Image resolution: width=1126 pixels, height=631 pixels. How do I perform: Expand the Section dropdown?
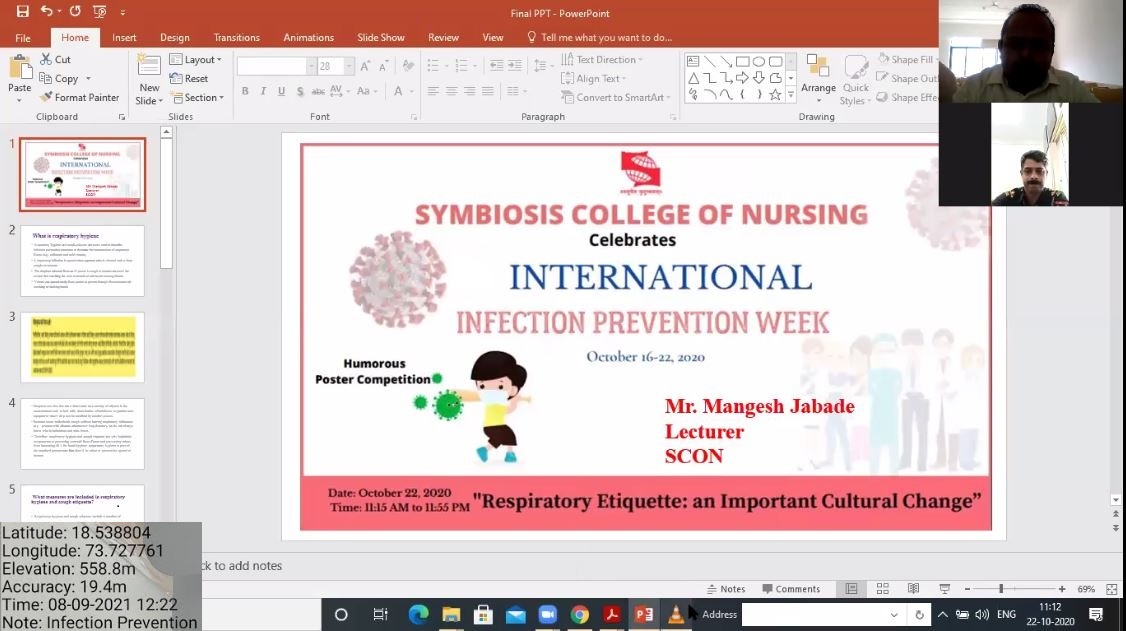pos(196,98)
